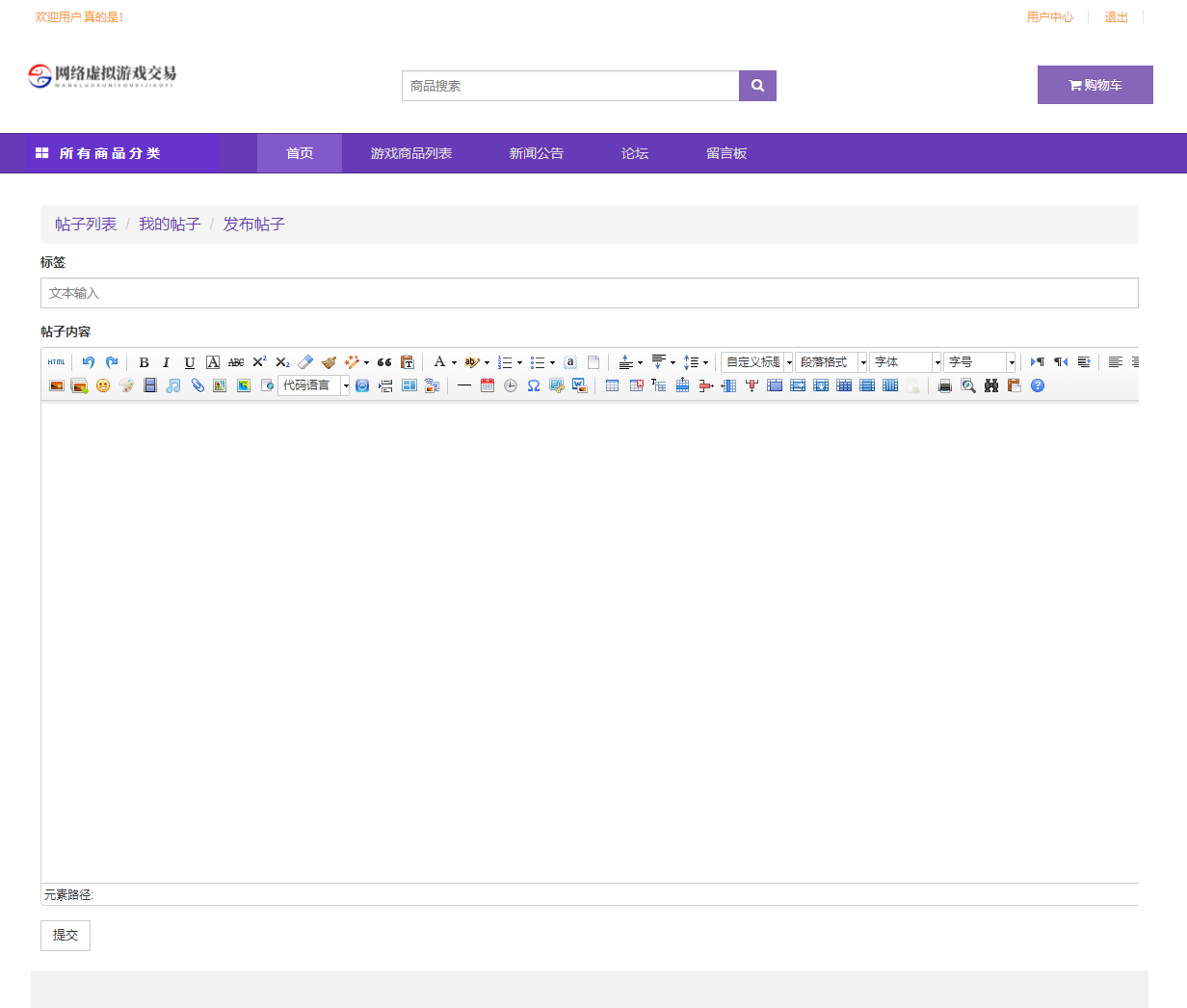Image resolution: width=1187 pixels, height=1008 pixels.
Task: Click the format eraser icon
Action: pos(305,362)
